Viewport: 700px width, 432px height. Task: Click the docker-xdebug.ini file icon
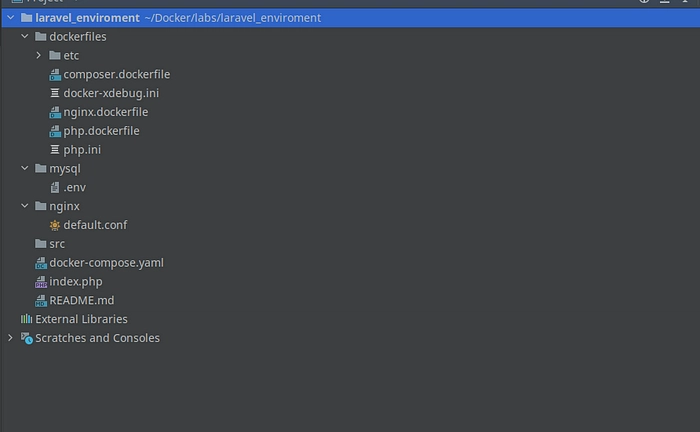(55, 93)
